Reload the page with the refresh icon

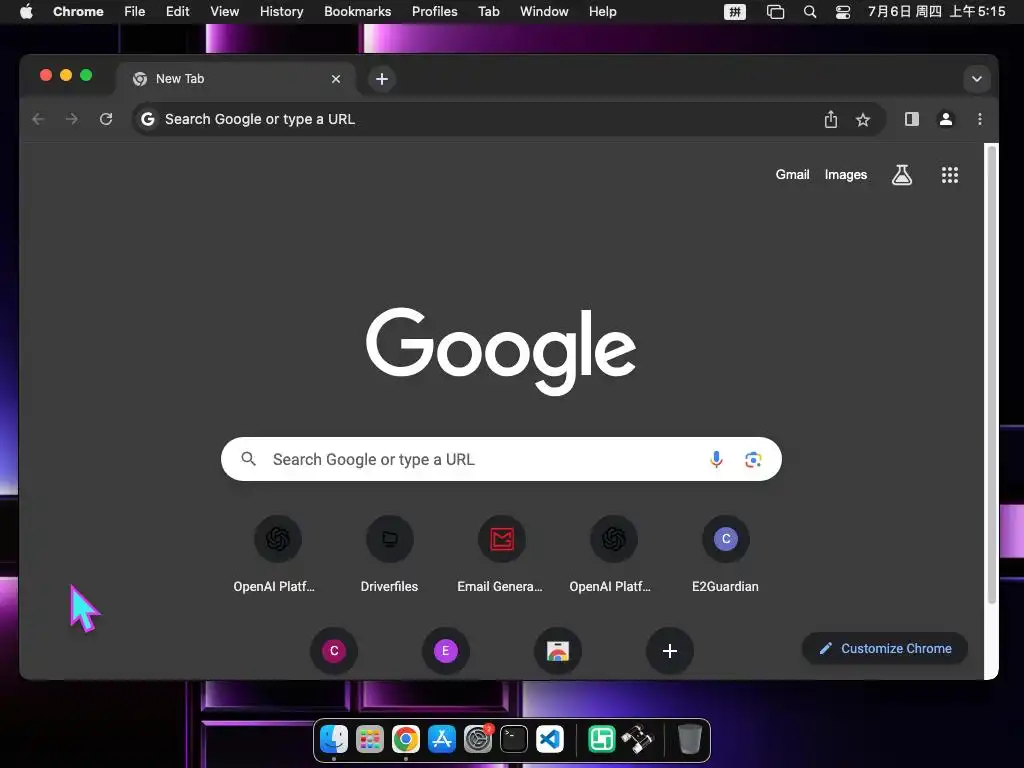coord(106,119)
